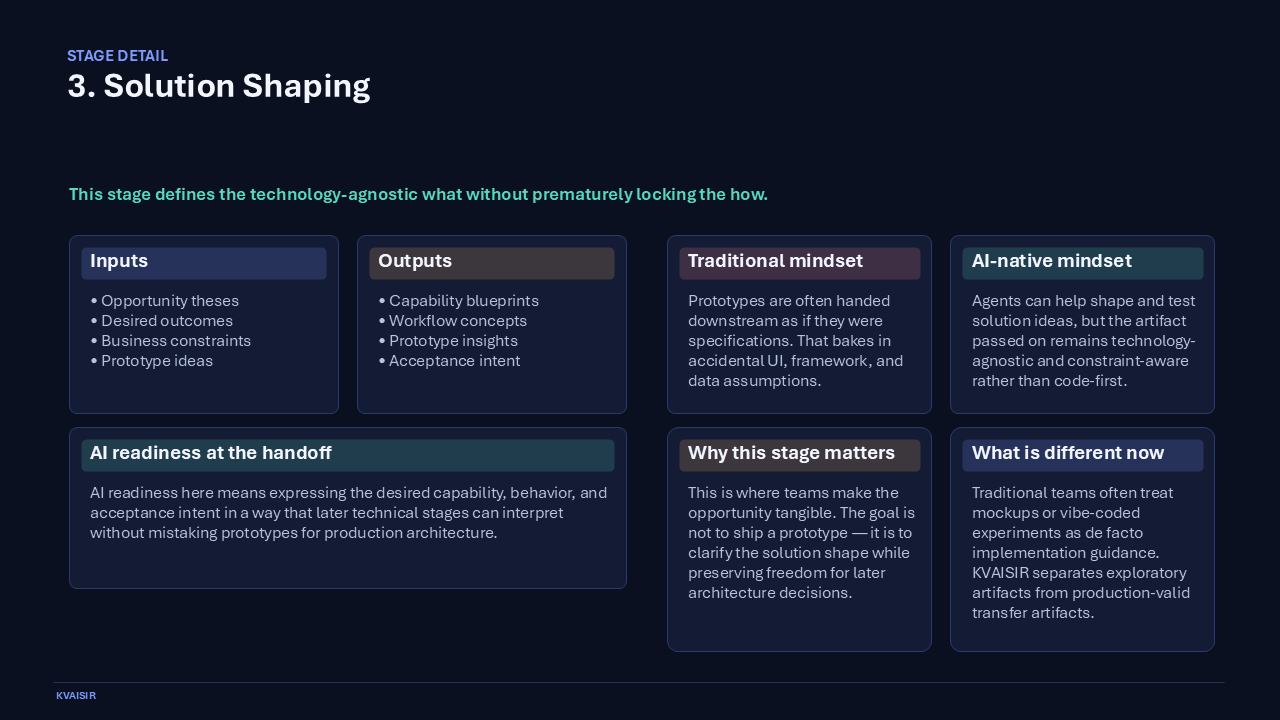Image resolution: width=1280 pixels, height=720 pixels.
Task: Click the "3. Solution Shaping" slide title
Action: pyautogui.click(x=218, y=86)
